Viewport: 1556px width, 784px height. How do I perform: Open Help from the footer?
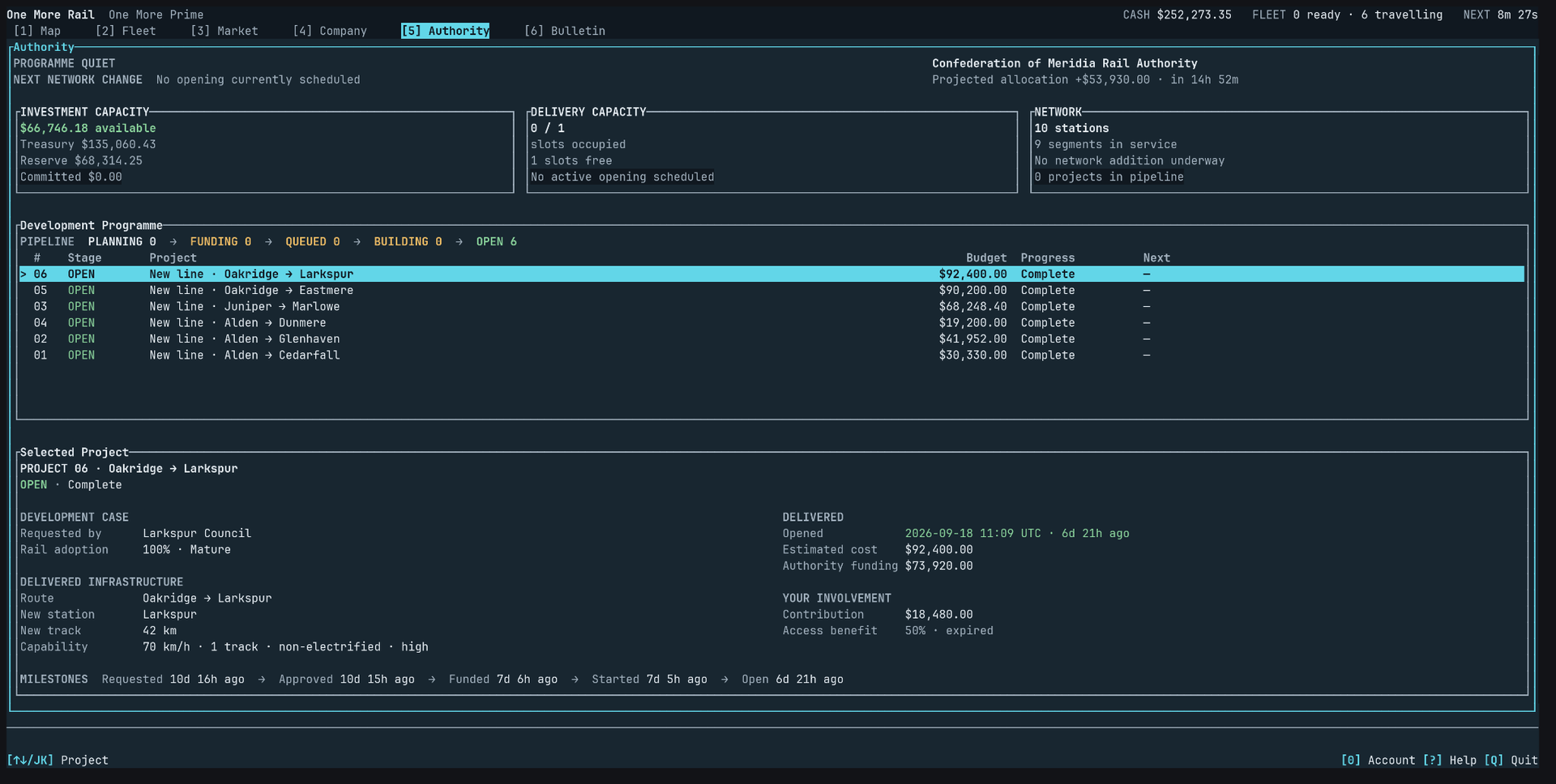1450,760
